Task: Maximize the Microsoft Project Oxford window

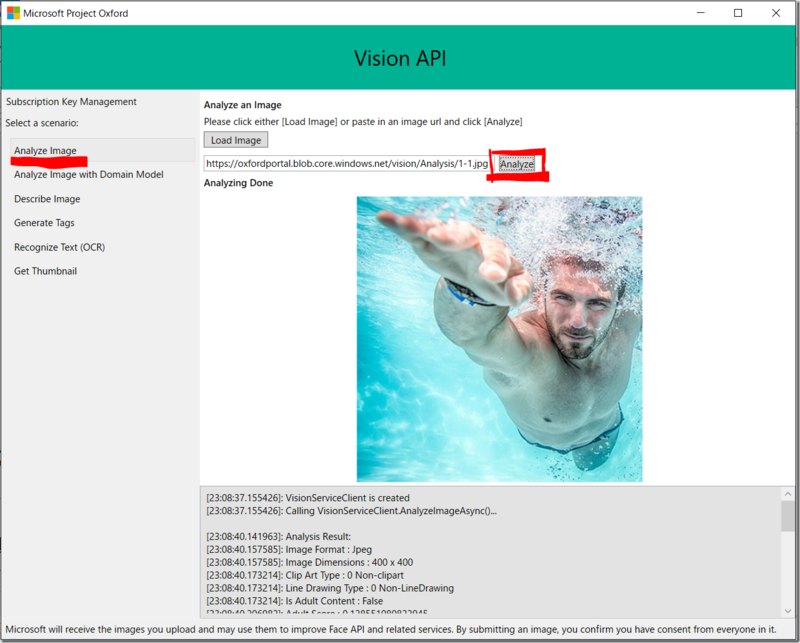Action: (738, 13)
